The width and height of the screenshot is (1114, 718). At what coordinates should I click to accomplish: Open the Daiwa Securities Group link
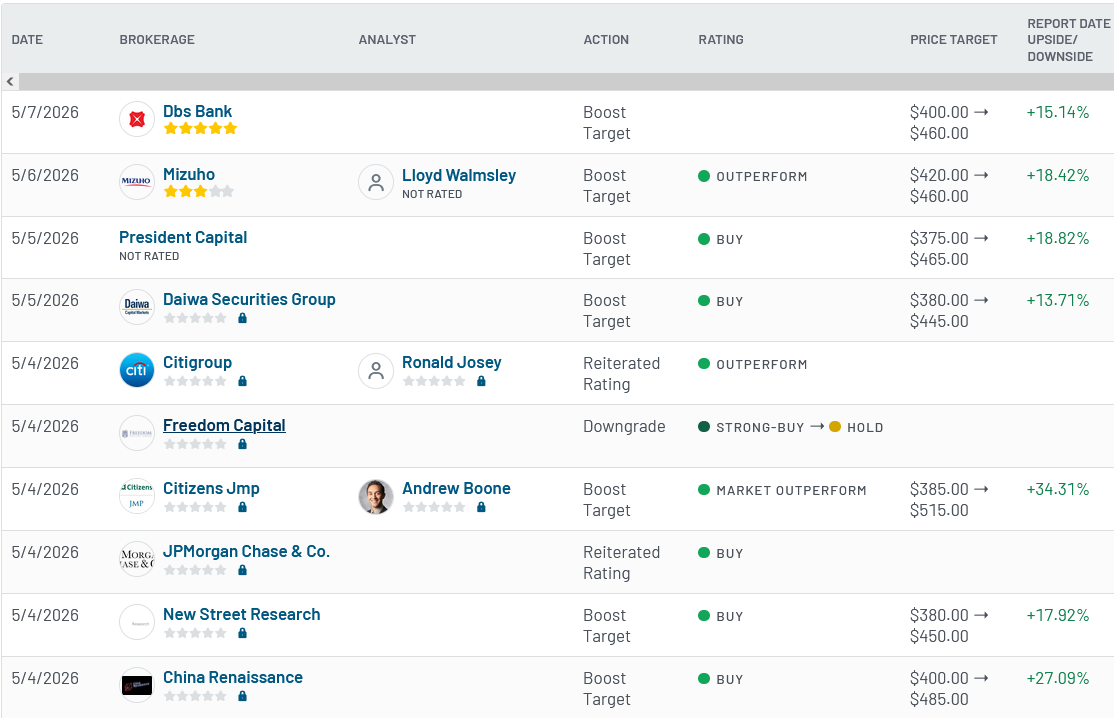[249, 299]
